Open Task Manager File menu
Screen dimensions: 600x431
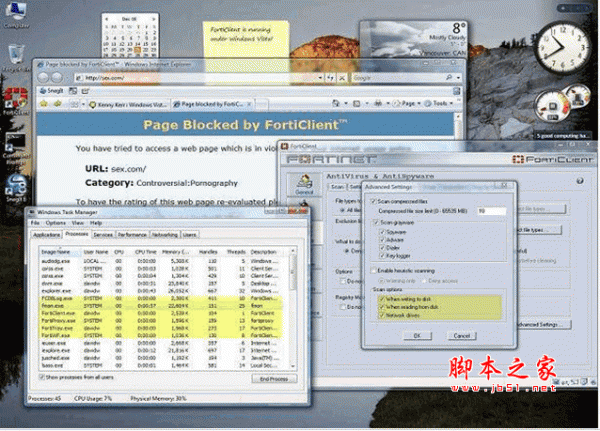tap(35, 223)
